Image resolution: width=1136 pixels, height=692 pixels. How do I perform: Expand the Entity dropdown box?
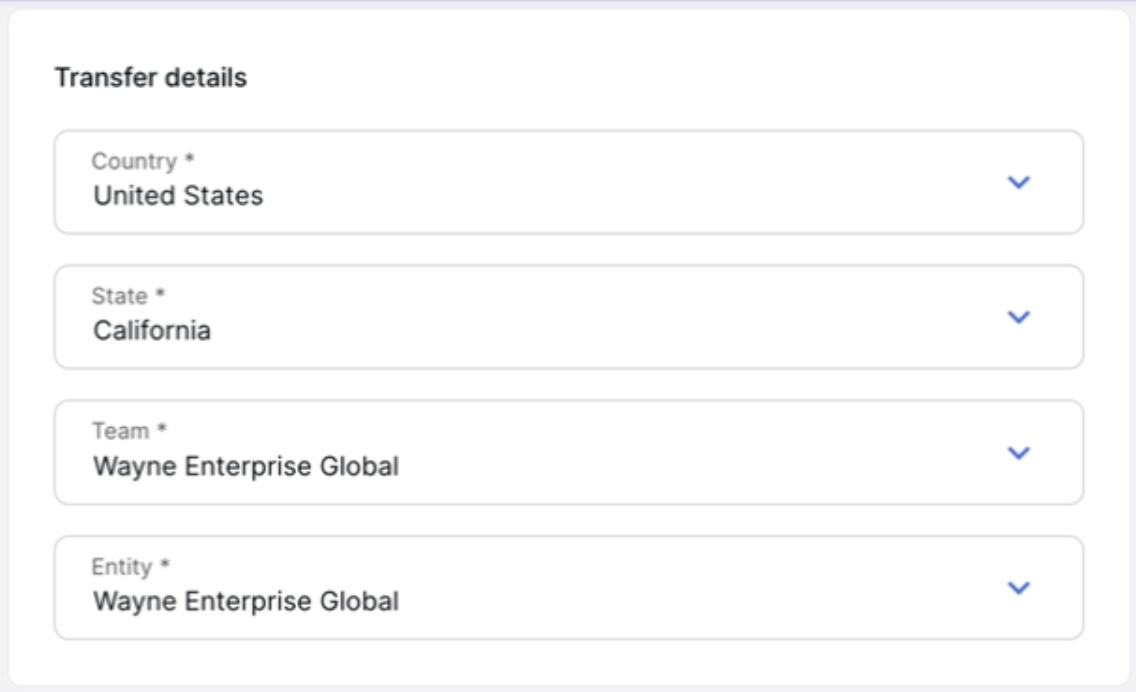coord(569,588)
